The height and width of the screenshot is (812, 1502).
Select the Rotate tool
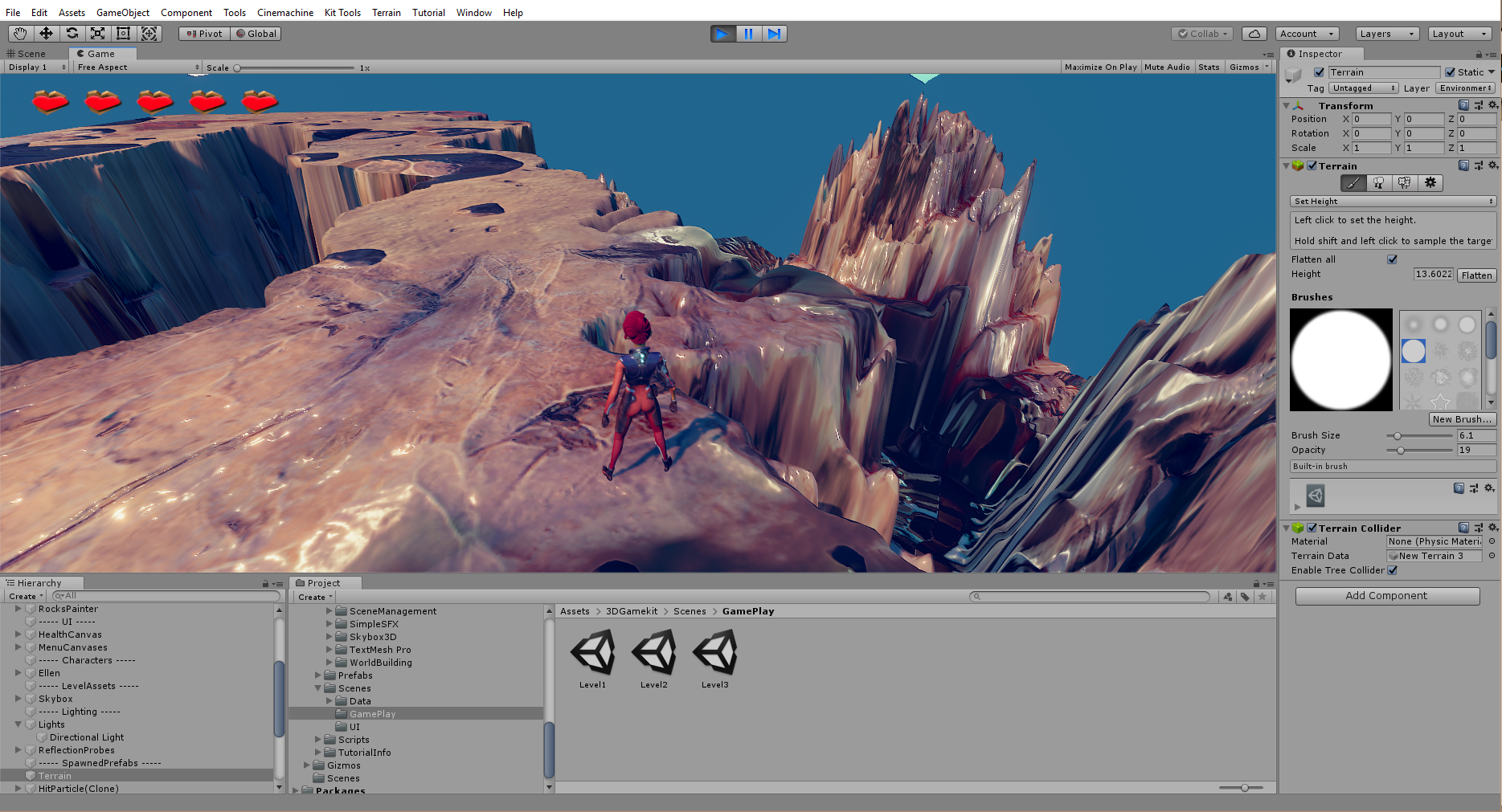point(72,34)
